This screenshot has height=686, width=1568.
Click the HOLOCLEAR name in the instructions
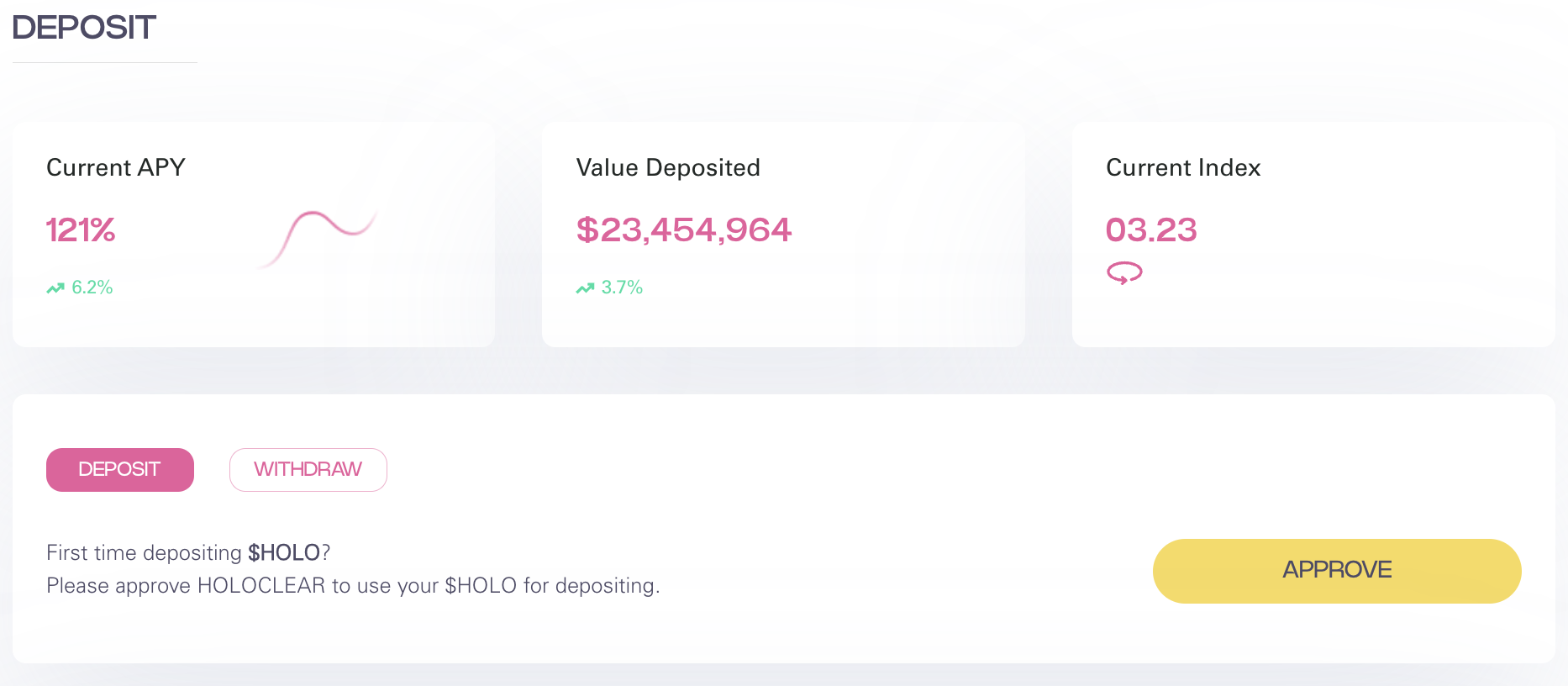260,585
